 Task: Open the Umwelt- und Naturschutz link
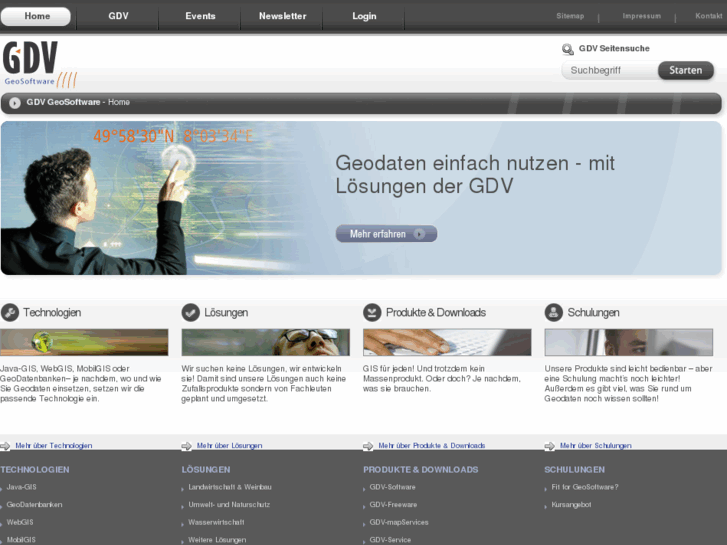pyautogui.click(x=229, y=505)
